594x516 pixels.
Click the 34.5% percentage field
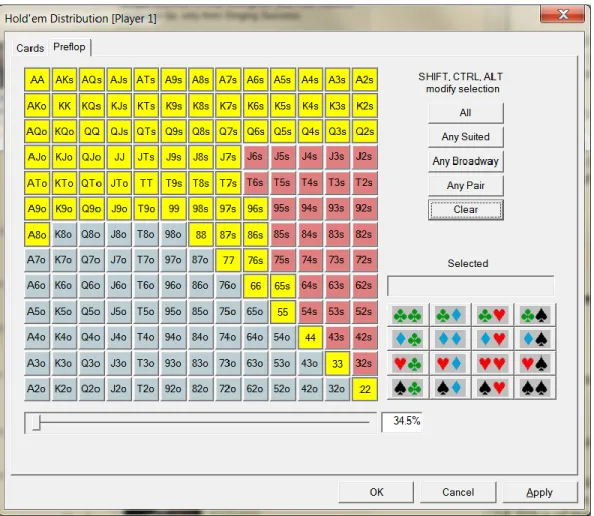pos(402,422)
